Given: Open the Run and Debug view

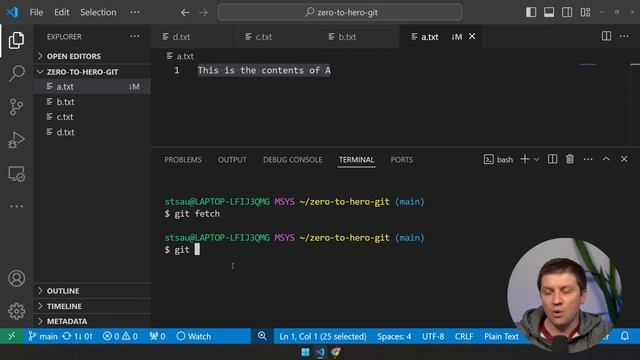Looking at the screenshot, I should pos(16,140).
